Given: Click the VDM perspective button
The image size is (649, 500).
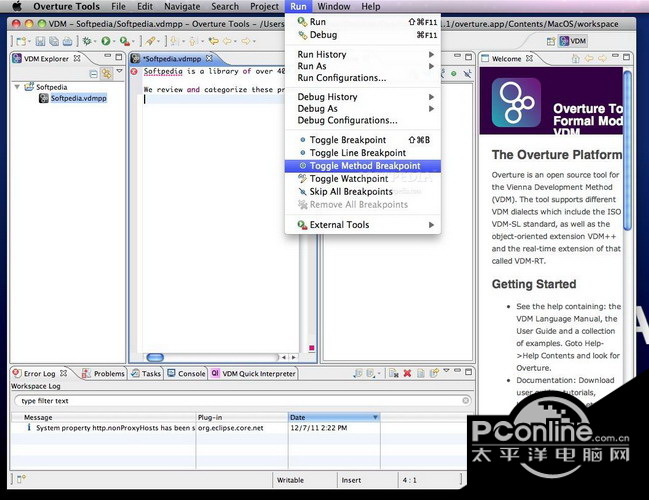Looking at the screenshot, I should coord(573,41).
